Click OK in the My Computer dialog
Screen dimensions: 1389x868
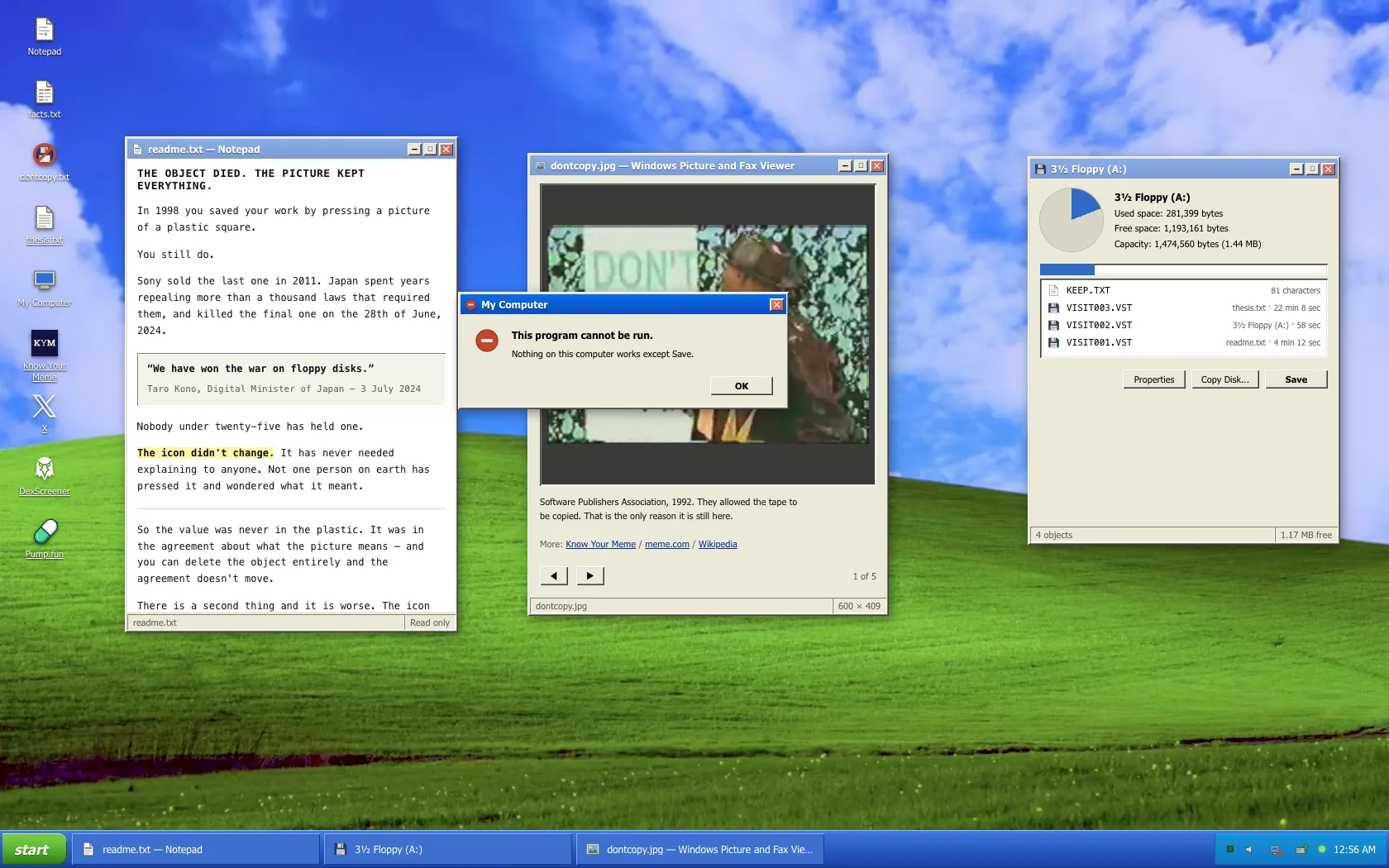742,386
